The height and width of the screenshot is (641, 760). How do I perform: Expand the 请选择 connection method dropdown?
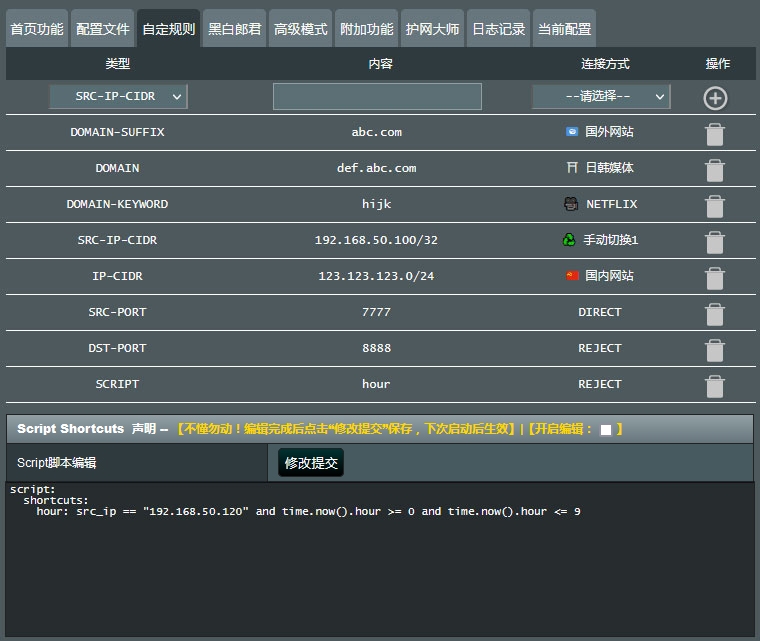tap(601, 97)
